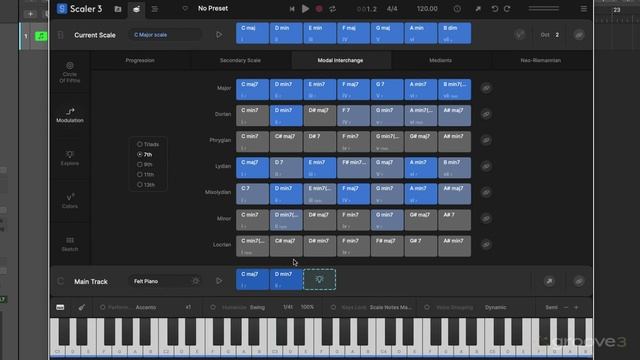
Task: Click link icon at end of Locrian row
Action: click(x=486, y=244)
